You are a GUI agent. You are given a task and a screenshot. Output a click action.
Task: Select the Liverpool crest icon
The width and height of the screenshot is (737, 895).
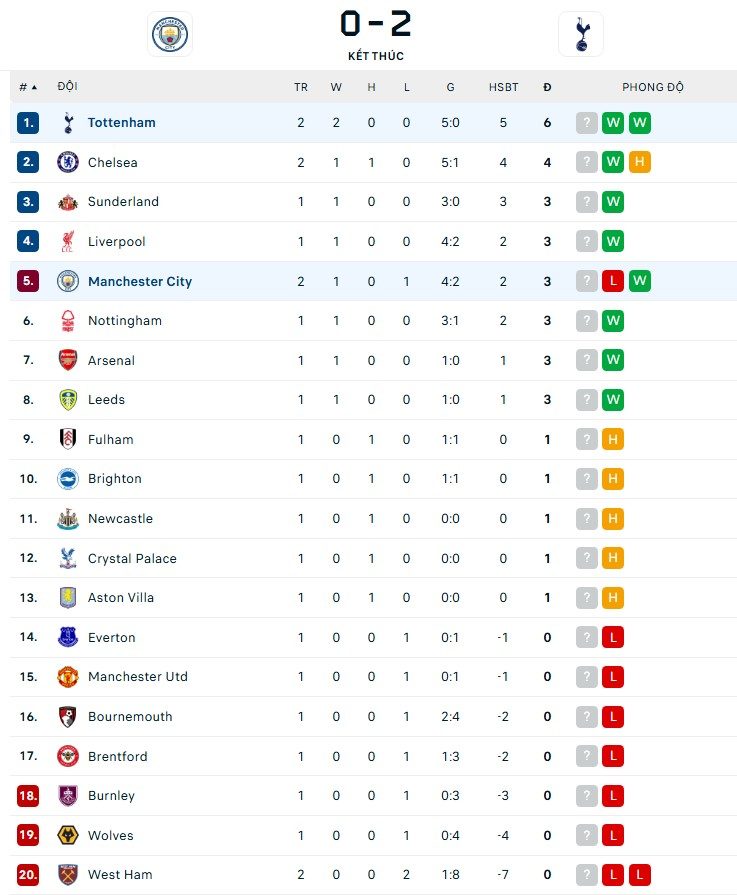click(68, 241)
